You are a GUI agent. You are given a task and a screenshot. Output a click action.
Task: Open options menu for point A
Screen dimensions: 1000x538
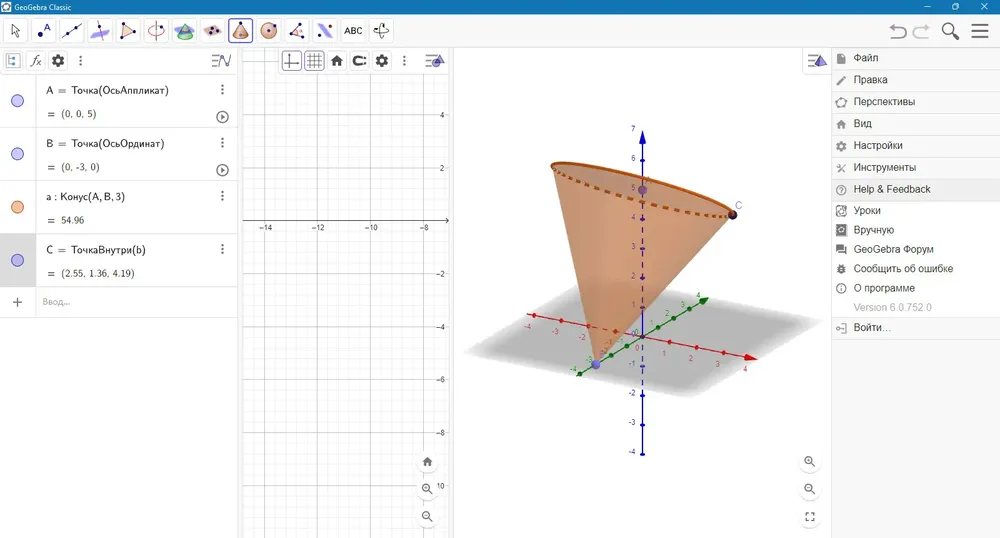(222, 90)
